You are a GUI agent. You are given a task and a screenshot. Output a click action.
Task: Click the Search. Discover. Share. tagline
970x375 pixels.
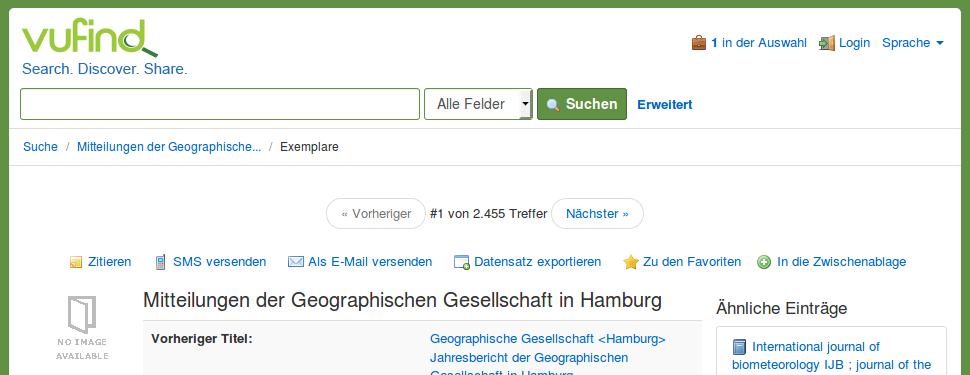coord(105,69)
